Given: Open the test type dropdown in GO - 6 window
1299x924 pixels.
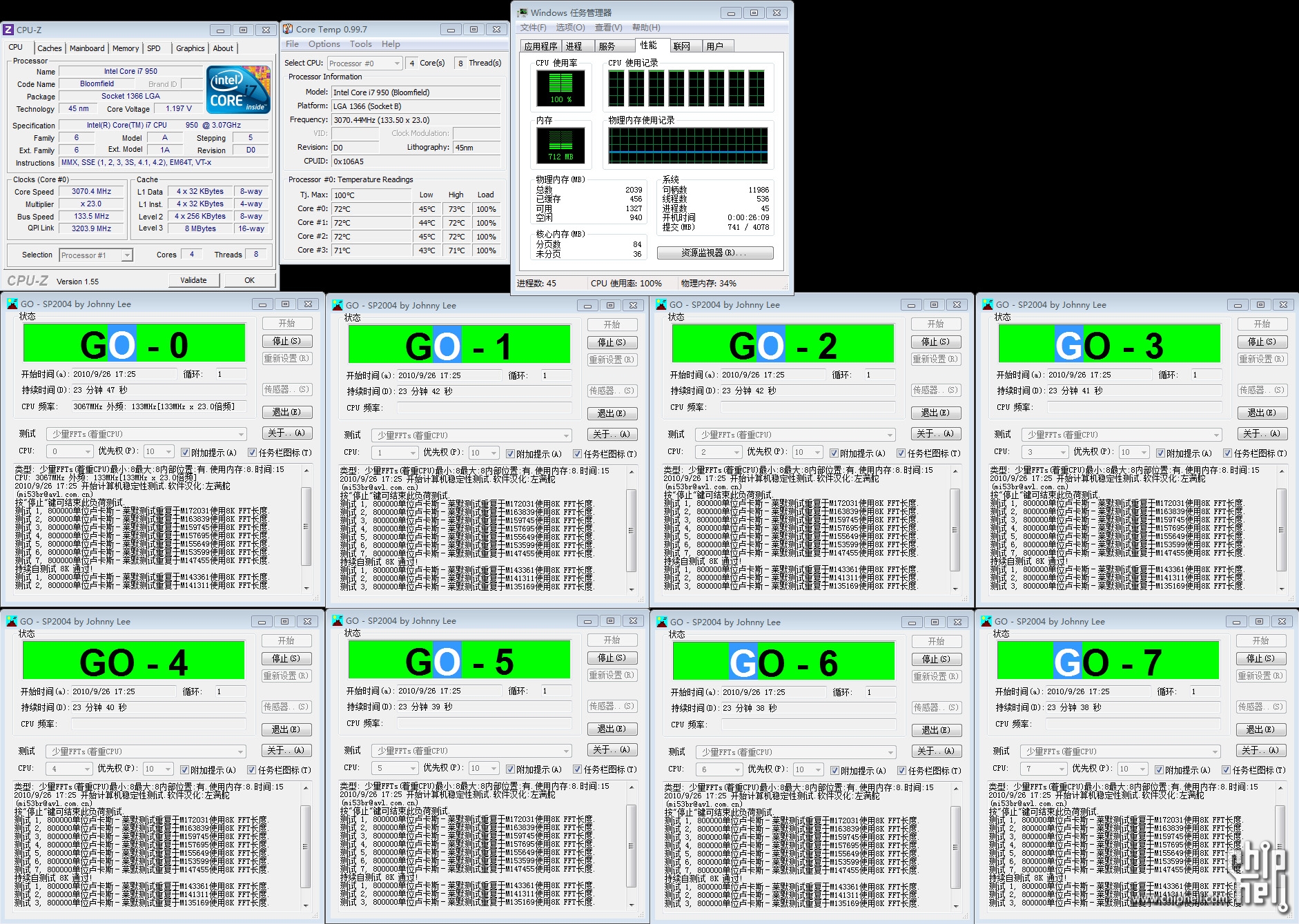Looking at the screenshot, I should coord(796,752).
